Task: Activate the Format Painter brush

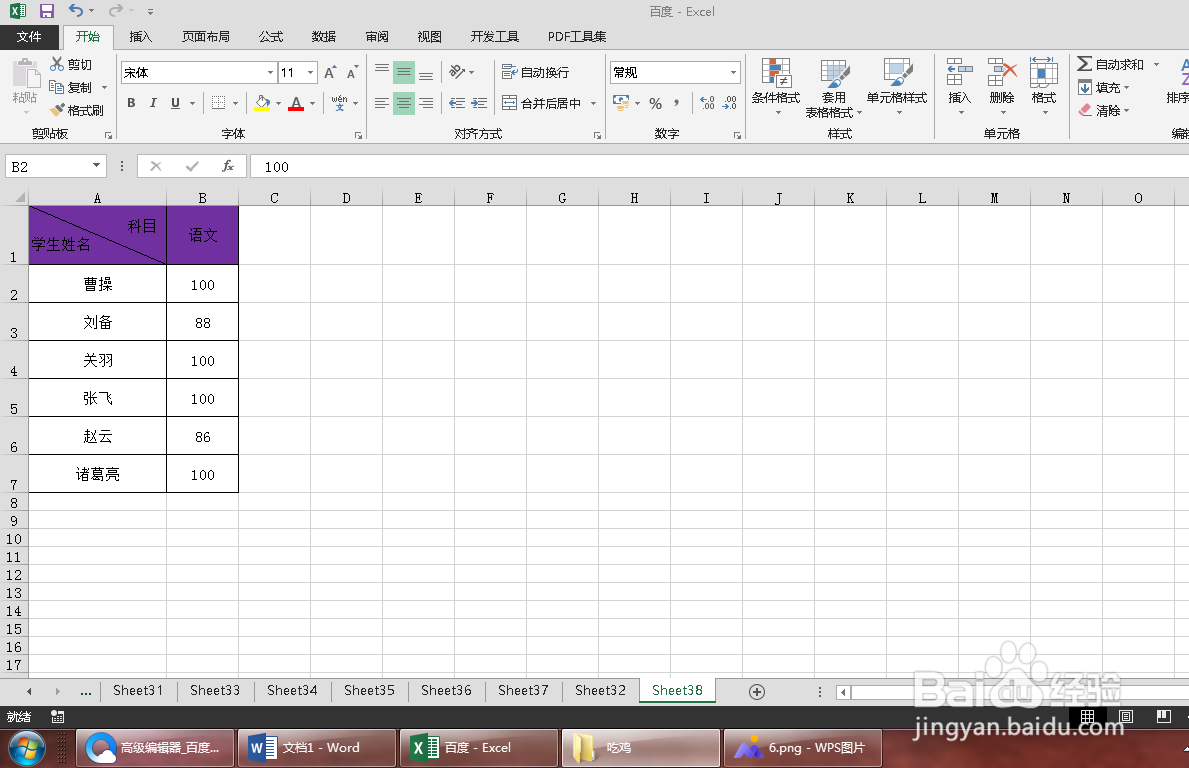Action: click(x=76, y=110)
